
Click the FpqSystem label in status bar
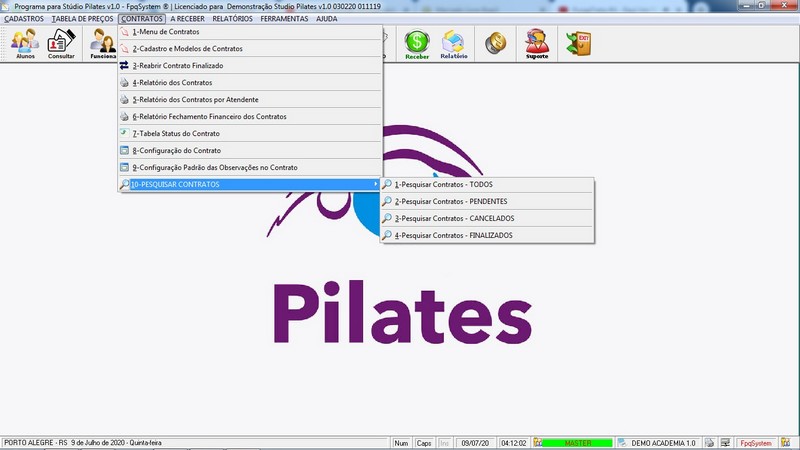tap(756, 443)
